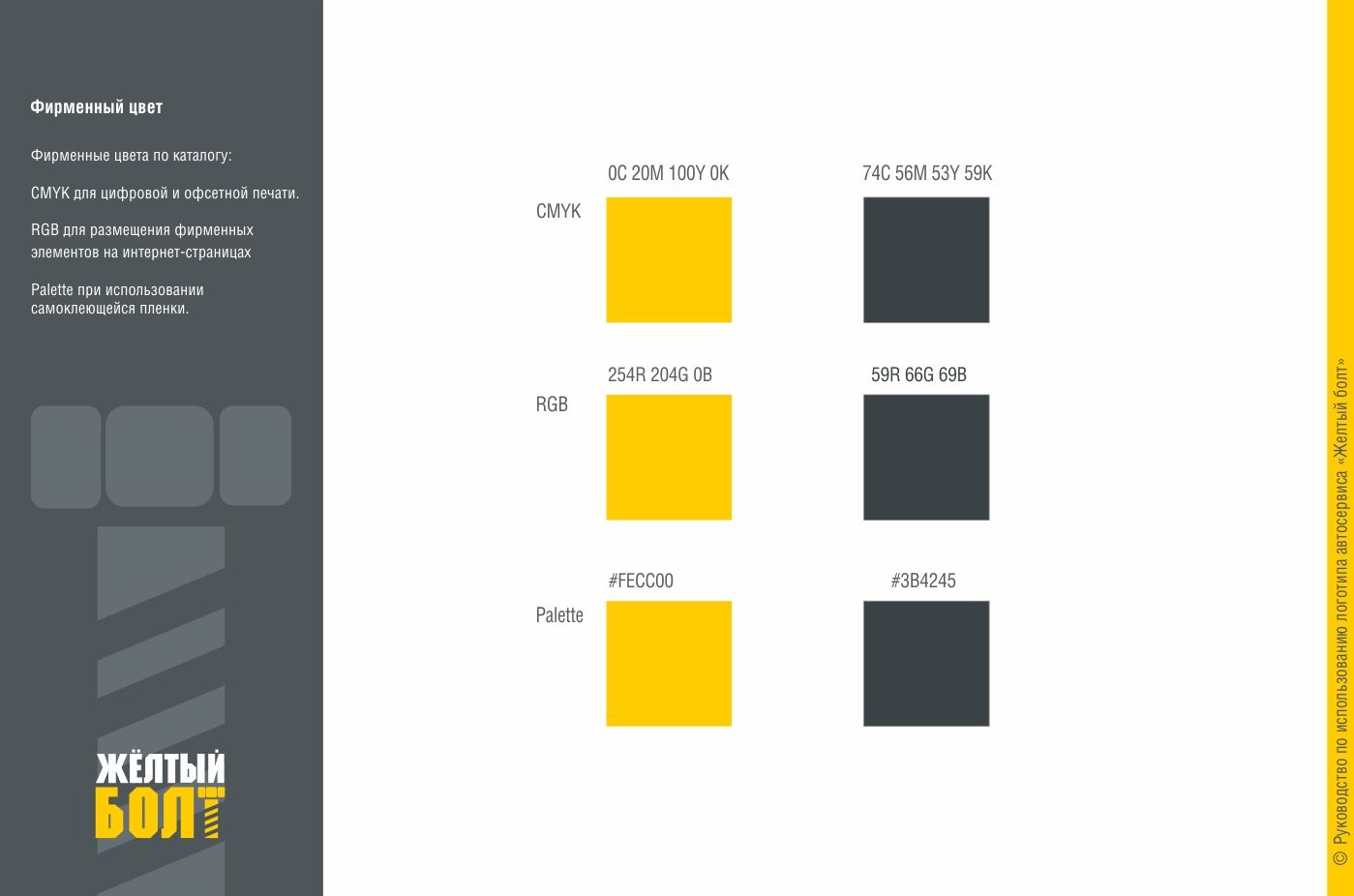Click the large gray bolt head graphic
The width and height of the screenshot is (1354, 896).
[x=161, y=456]
